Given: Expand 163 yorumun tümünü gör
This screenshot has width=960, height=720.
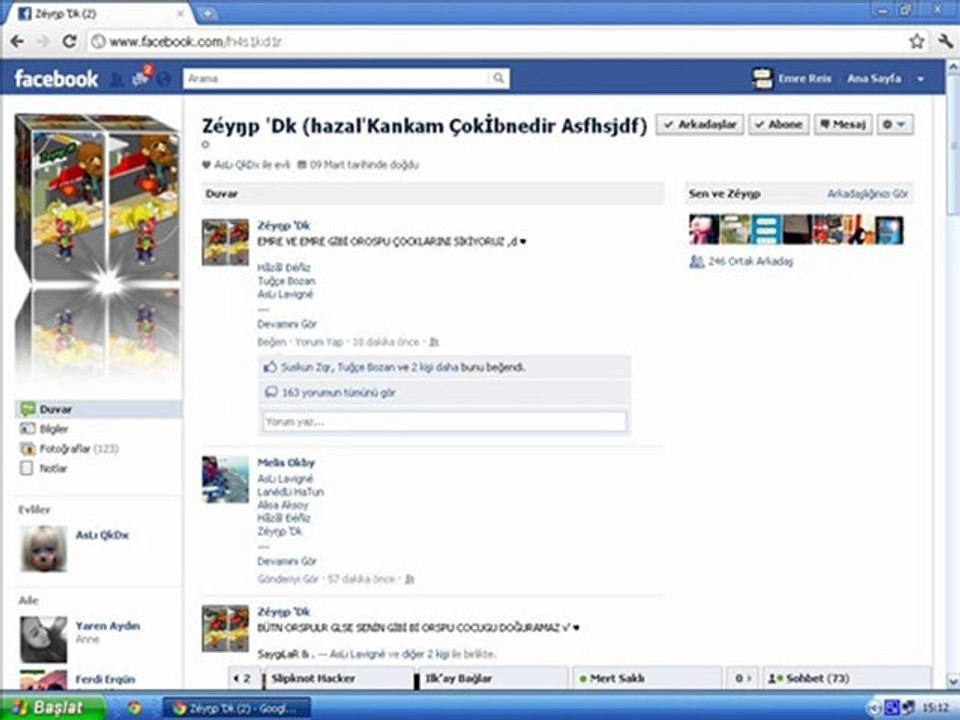Looking at the screenshot, I should point(339,392).
